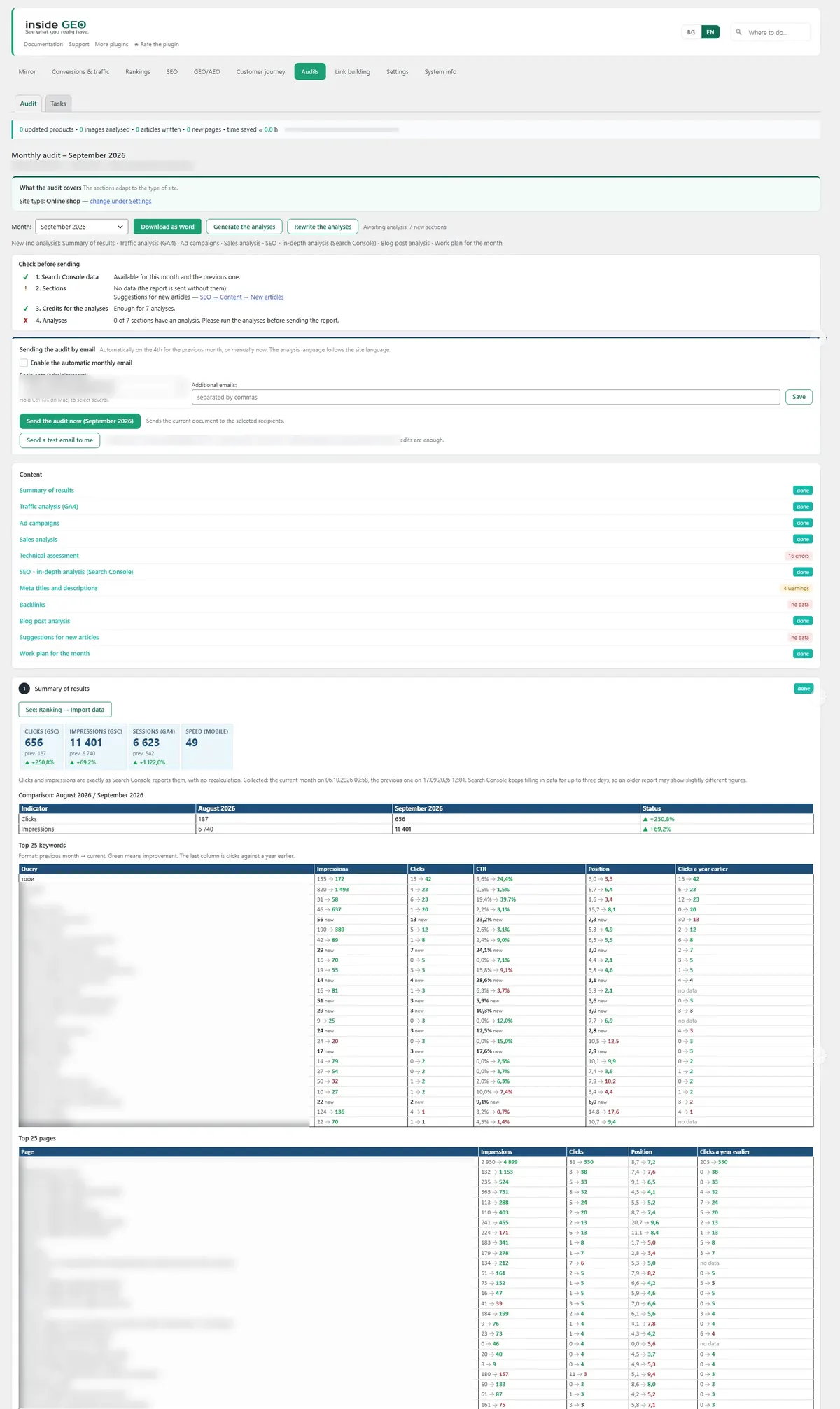Select the Audit sub-tab
Viewport: 840px width, 1409px height.
click(28, 104)
